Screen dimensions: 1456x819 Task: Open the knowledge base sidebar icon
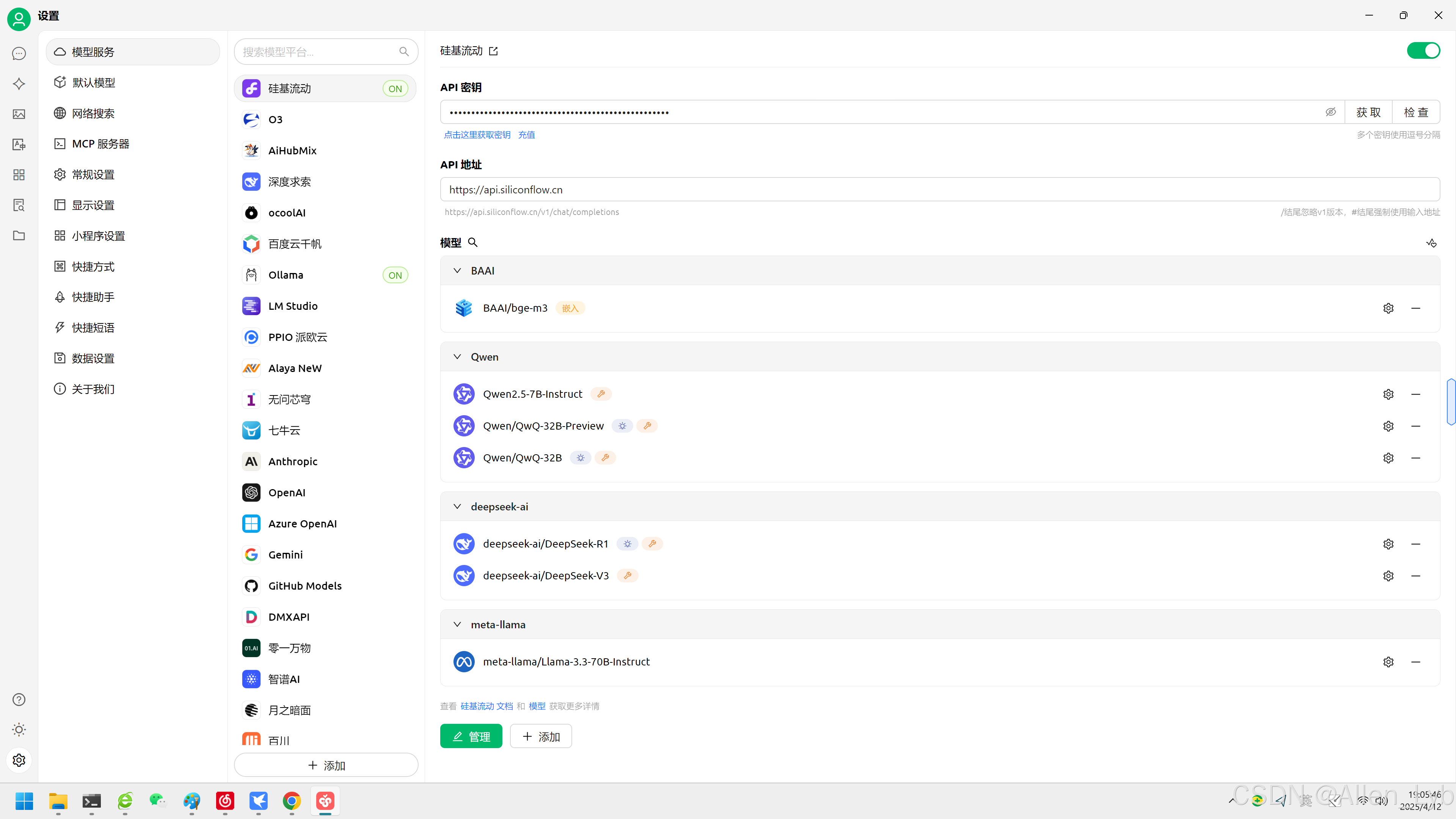click(x=19, y=205)
